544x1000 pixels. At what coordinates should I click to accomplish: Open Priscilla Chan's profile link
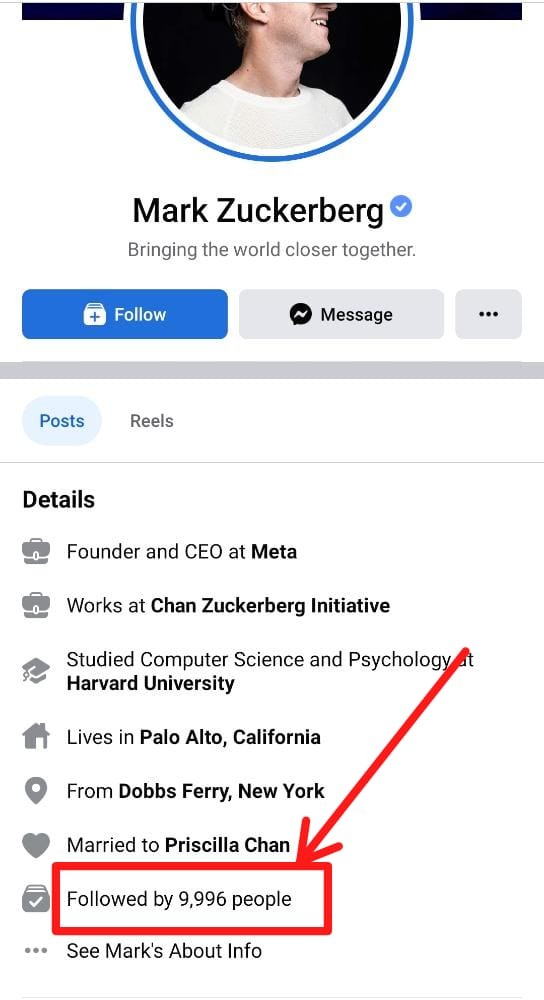(x=228, y=845)
